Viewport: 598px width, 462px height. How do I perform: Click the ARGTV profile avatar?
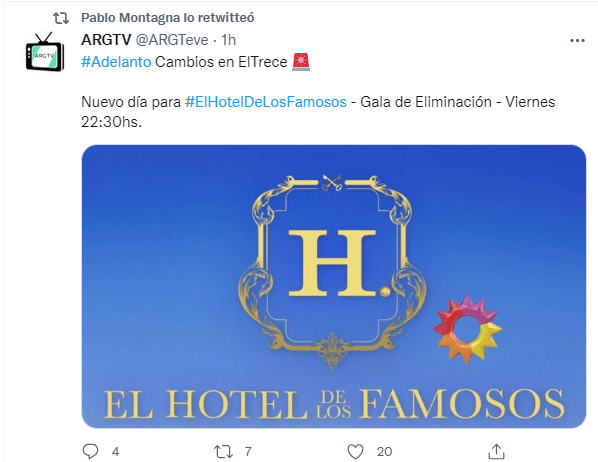45,52
